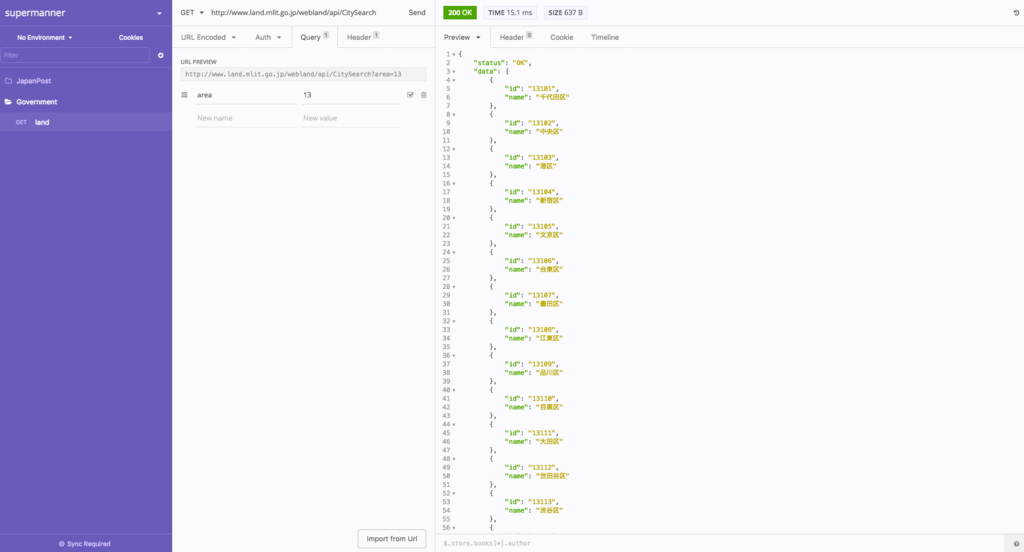Click the TIME 15.1 ms tag
The width and height of the screenshot is (1024, 552).
click(x=510, y=12)
